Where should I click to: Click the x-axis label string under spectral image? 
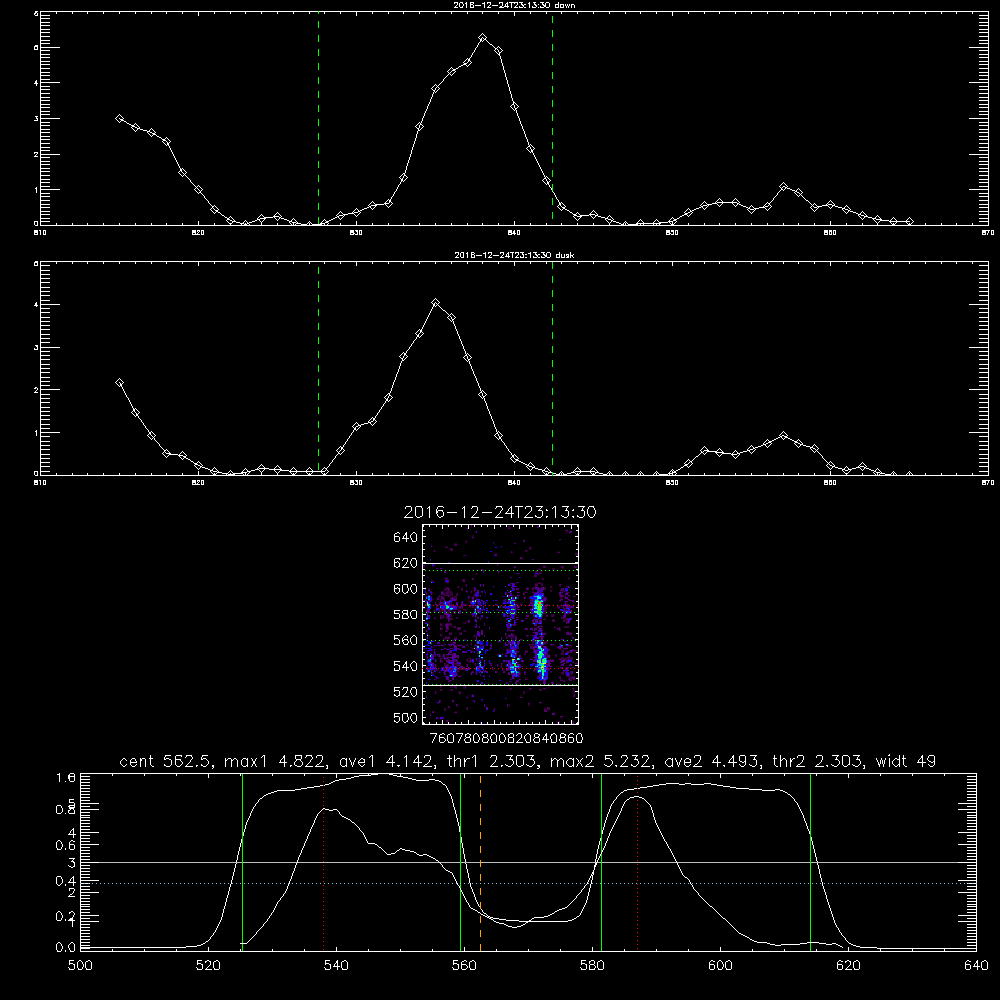[x=506, y=738]
